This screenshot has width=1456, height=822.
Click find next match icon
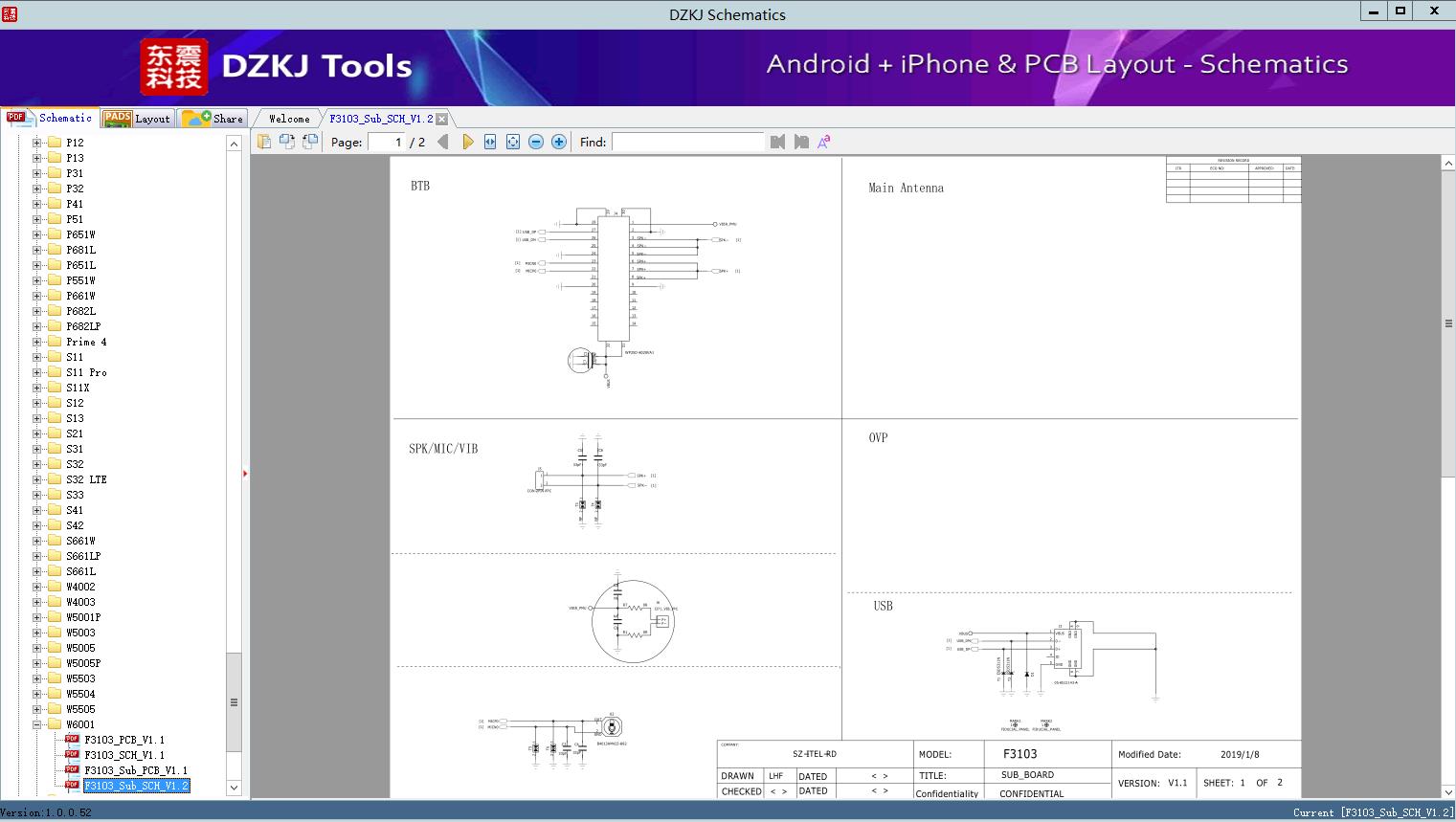(801, 142)
